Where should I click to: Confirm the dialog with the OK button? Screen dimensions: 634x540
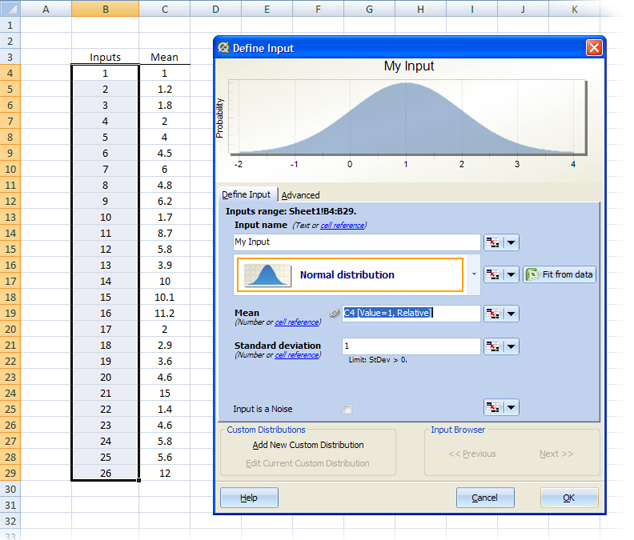pyautogui.click(x=568, y=498)
